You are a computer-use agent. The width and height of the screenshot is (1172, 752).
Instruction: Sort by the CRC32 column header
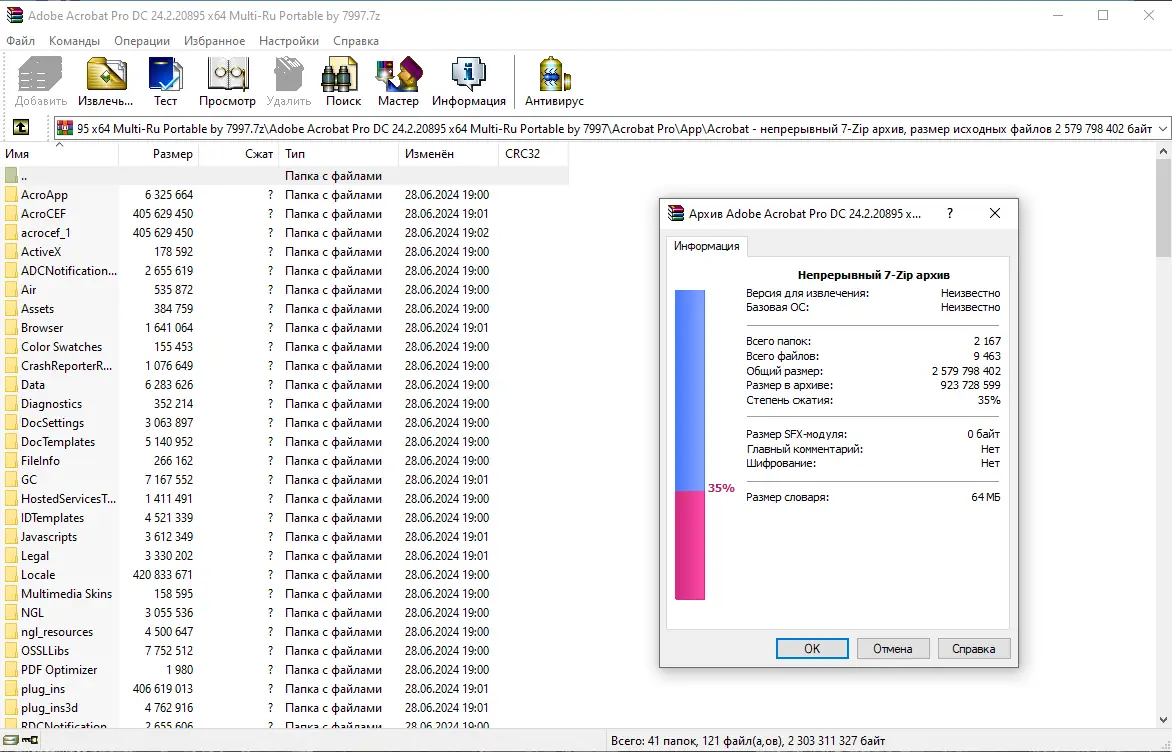tap(533, 153)
